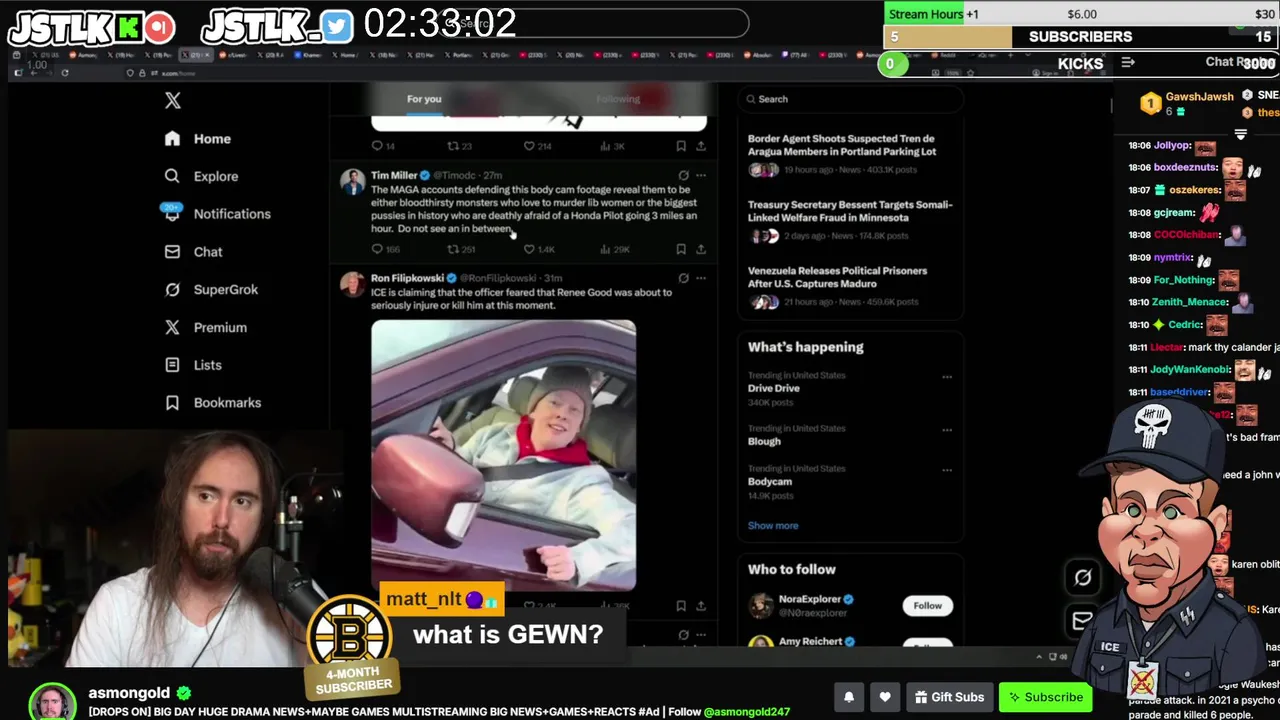Open Amy Reichert's profile
Image resolution: width=1280 pixels, height=720 pixels.
(810, 642)
